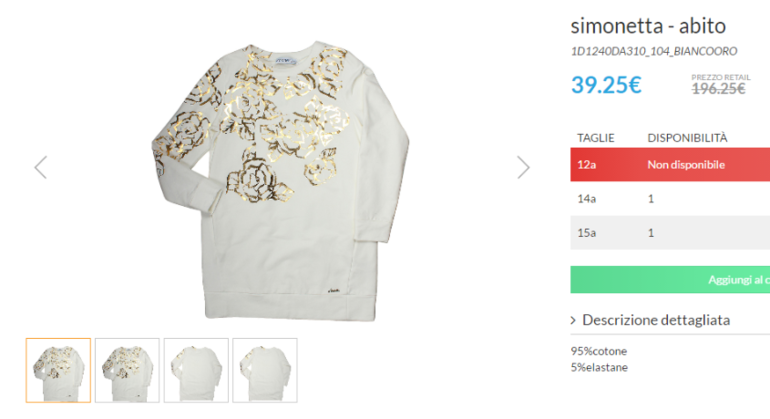This screenshot has width=770, height=419.
Task: Go to the previous product image arrow
Action: pyautogui.click(x=40, y=167)
